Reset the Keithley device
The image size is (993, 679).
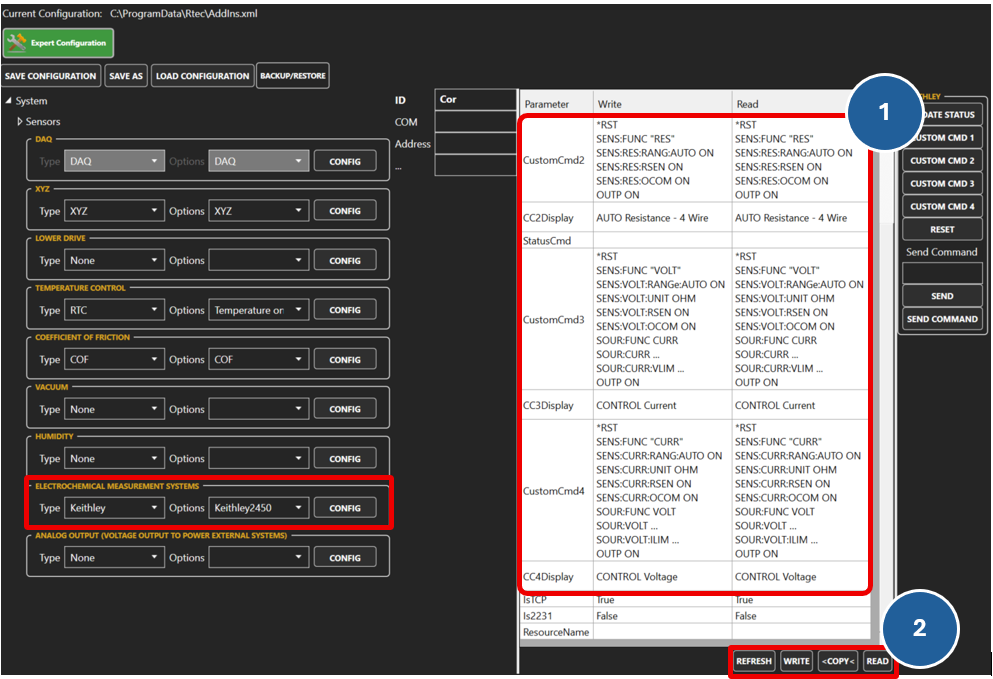point(941,229)
